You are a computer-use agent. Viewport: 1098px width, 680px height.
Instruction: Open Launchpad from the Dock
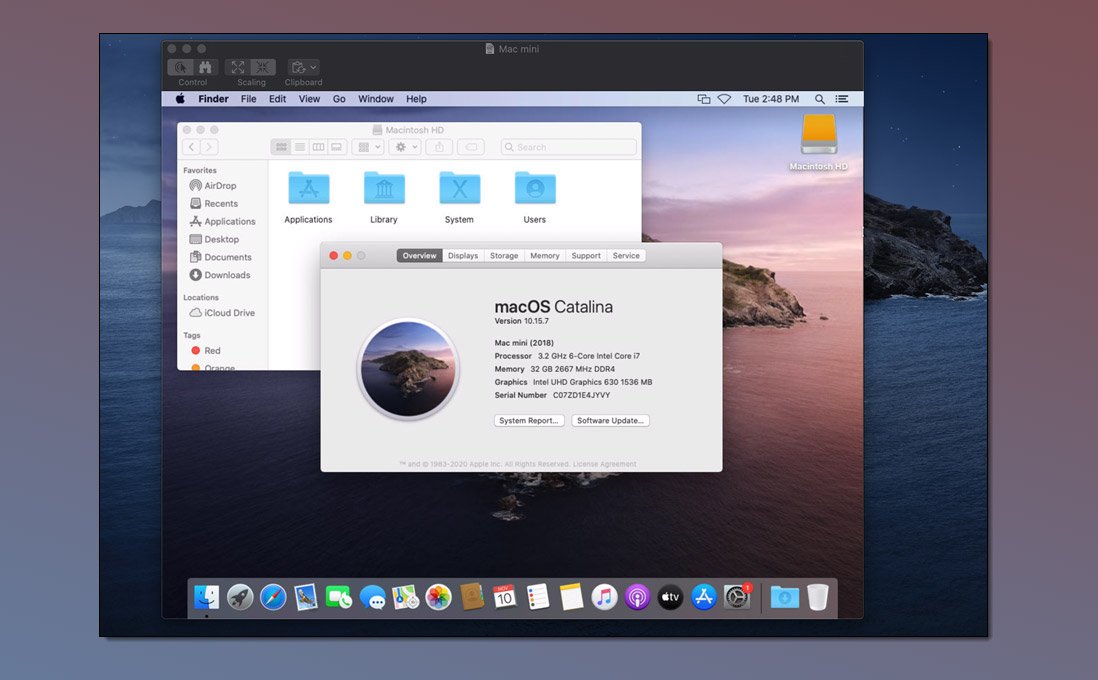click(x=239, y=596)
